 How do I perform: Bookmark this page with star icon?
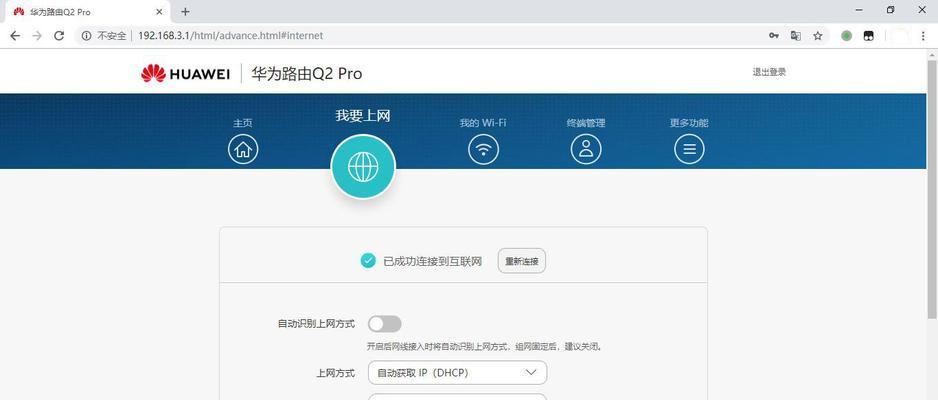pyautogui.click(x=818, y=36)
